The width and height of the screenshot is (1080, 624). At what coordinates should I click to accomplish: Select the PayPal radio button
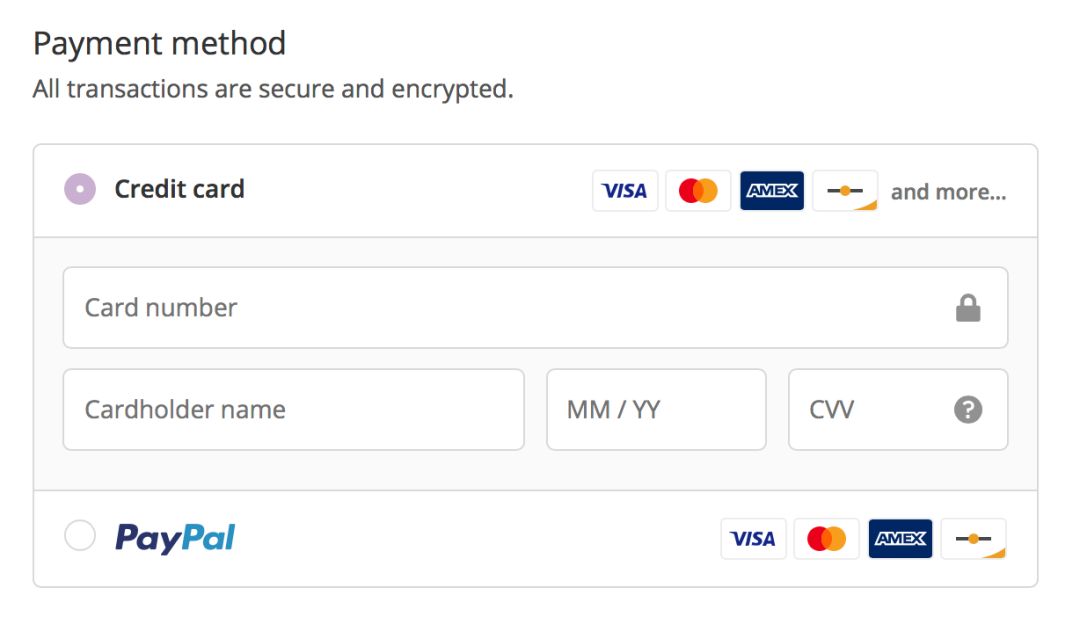80,536
